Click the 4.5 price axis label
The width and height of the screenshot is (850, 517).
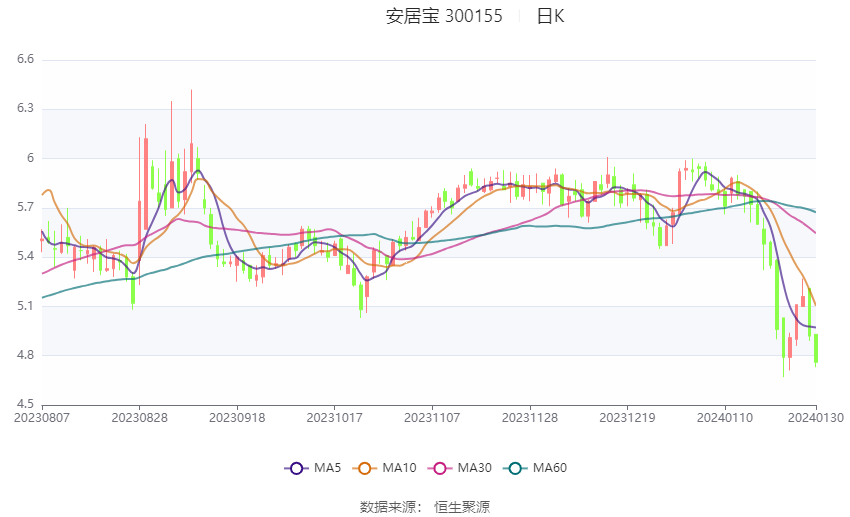(25, 404)
